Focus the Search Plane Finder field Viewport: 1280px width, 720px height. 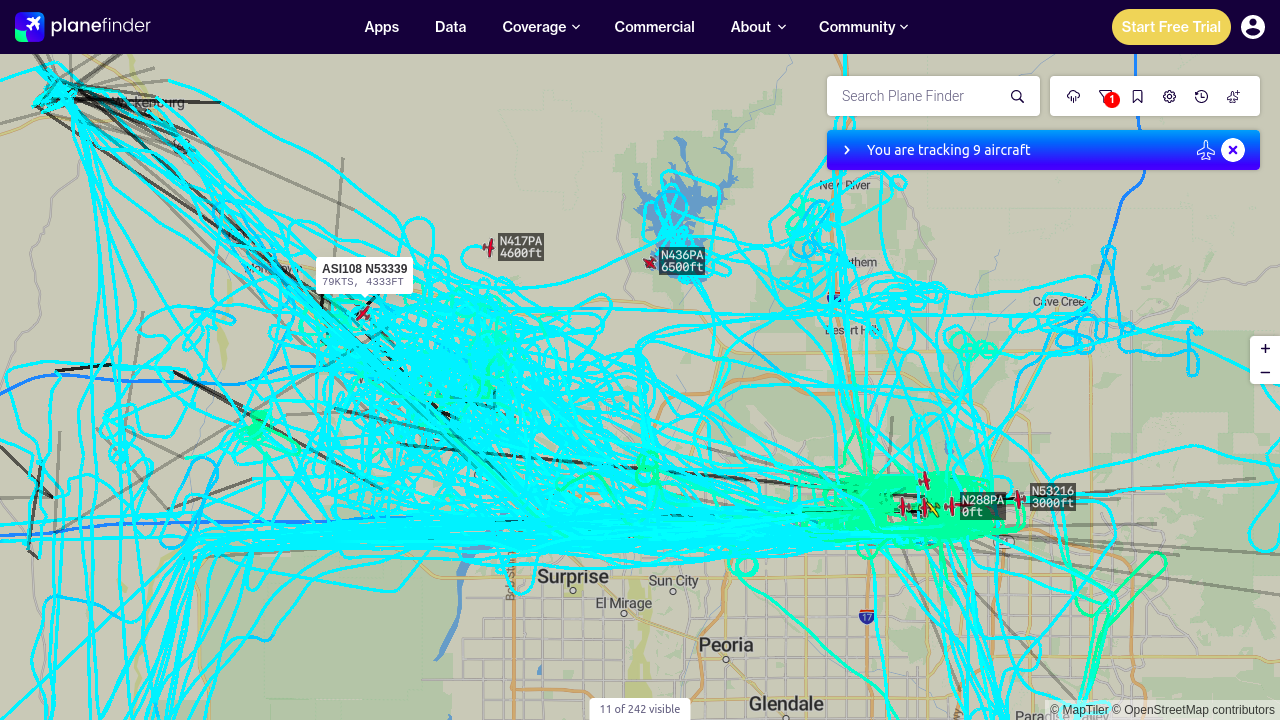pos(918,96)
